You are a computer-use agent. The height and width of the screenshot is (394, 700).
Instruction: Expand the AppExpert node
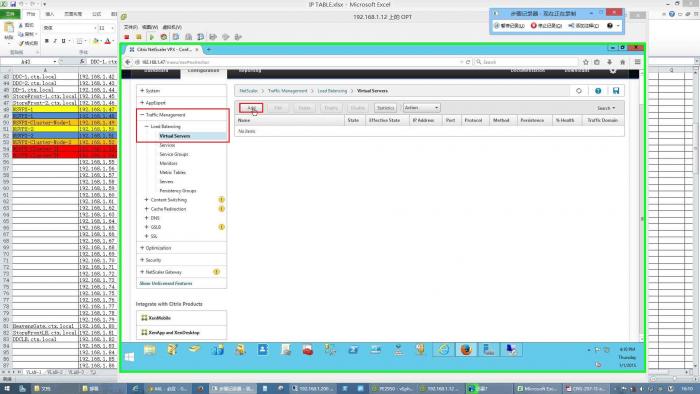(x=142, y=103)
